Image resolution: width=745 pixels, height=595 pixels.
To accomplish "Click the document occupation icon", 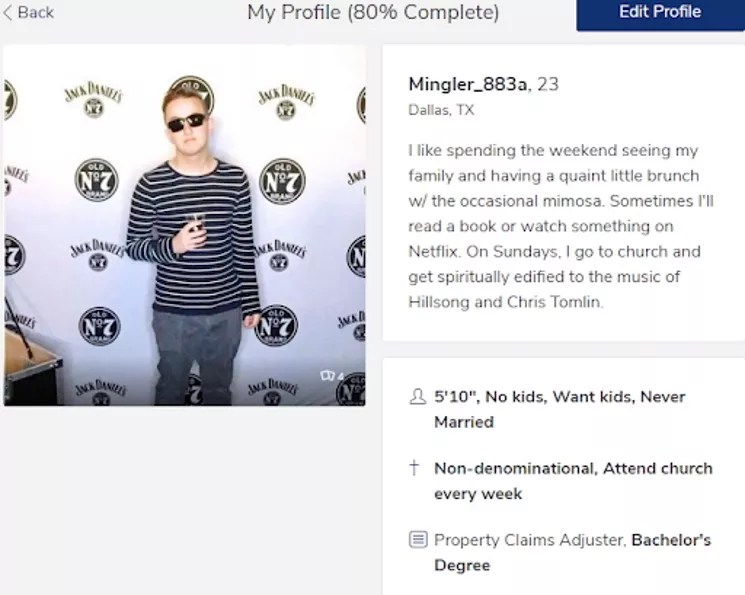I will pyautogui.click(x=417, y=540).
